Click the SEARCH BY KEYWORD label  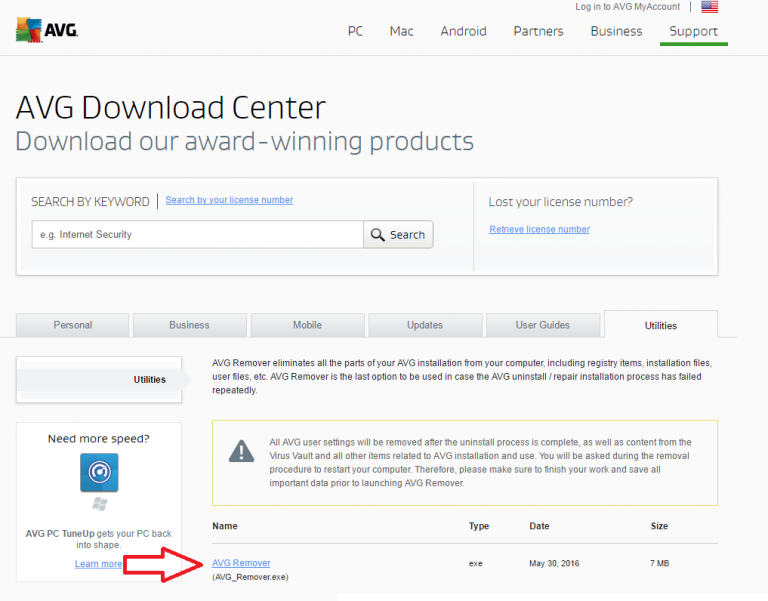(x=90, y=202)
